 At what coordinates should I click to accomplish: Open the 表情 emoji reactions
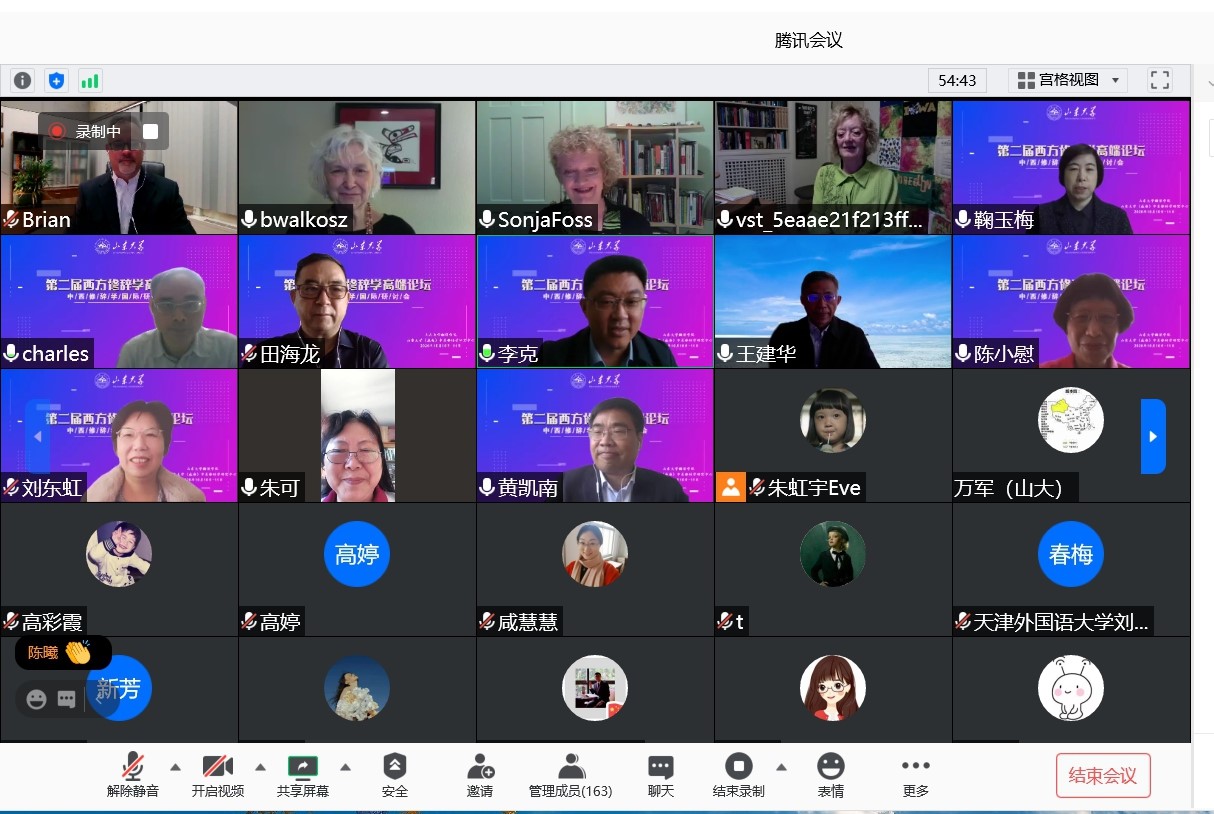830,775
